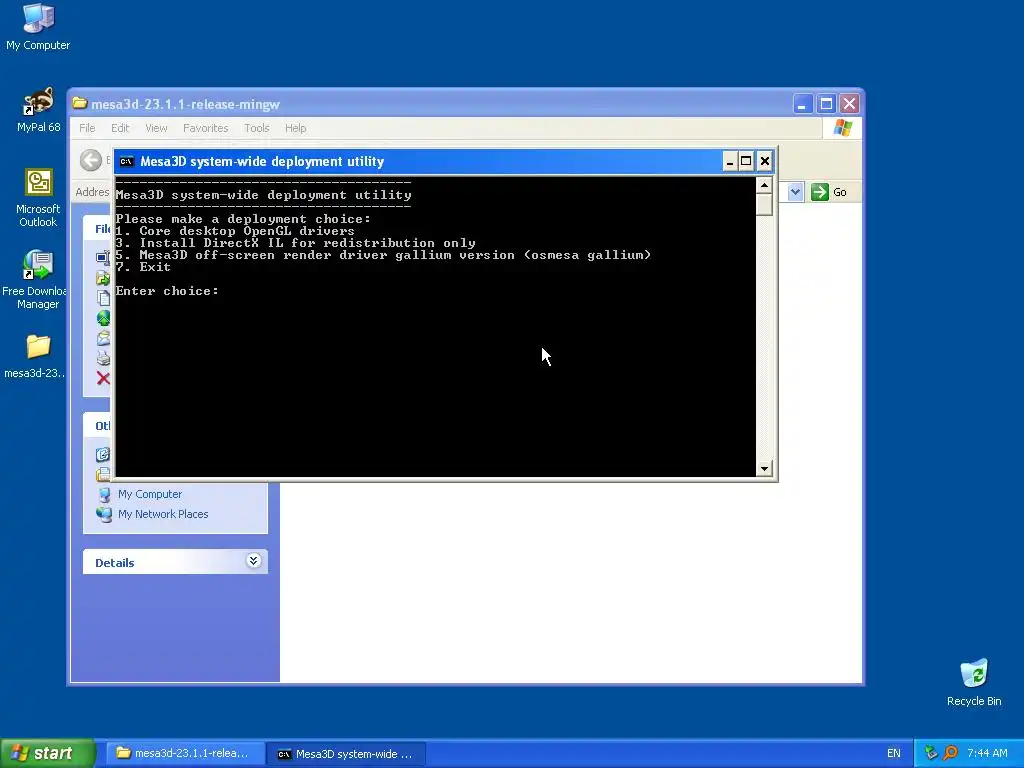1024x768 pixels.
Task: Activate Mesa3D system-wide taskbar button
Action: coord(346,754)
